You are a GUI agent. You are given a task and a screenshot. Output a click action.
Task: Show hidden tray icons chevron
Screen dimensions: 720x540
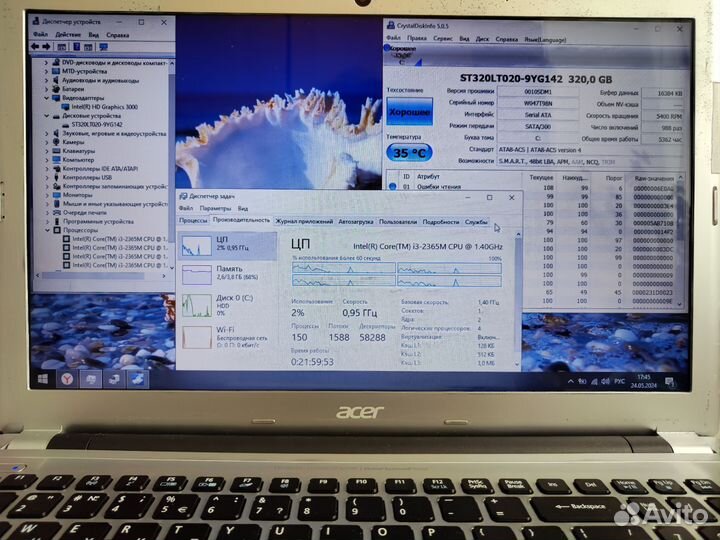pos(570,381)
